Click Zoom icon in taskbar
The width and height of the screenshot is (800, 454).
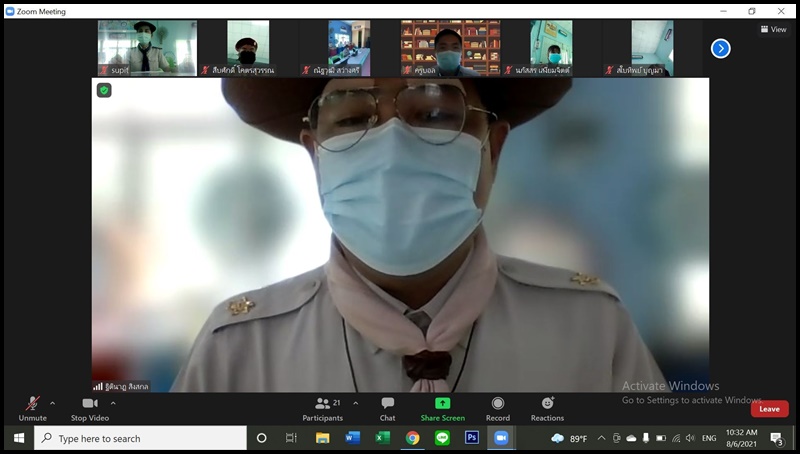coord(501,438)
